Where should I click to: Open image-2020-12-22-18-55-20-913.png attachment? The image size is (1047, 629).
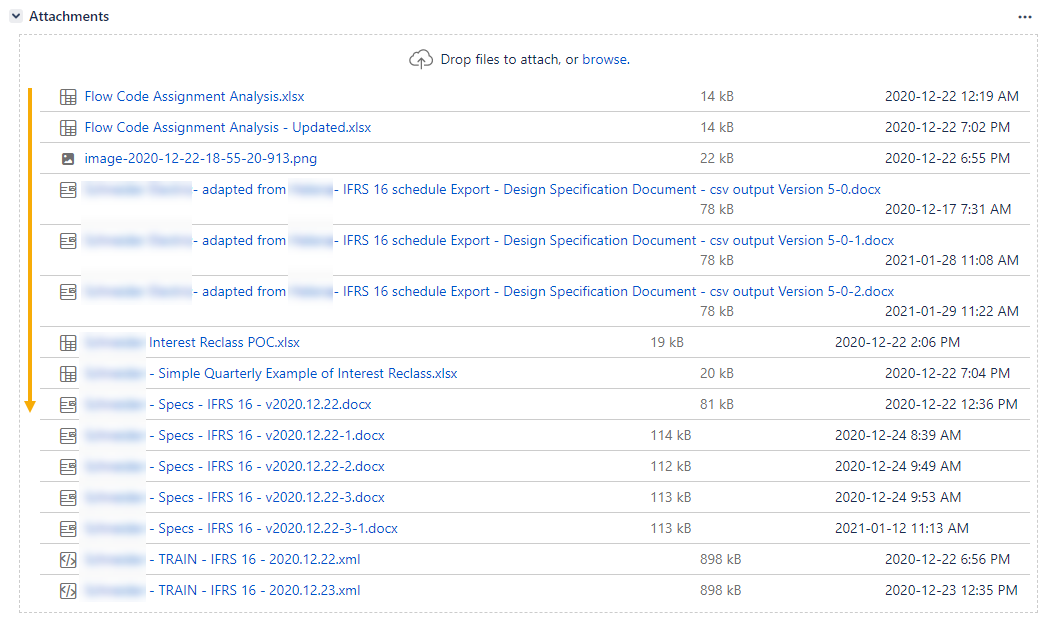click(x=200, y=159)
